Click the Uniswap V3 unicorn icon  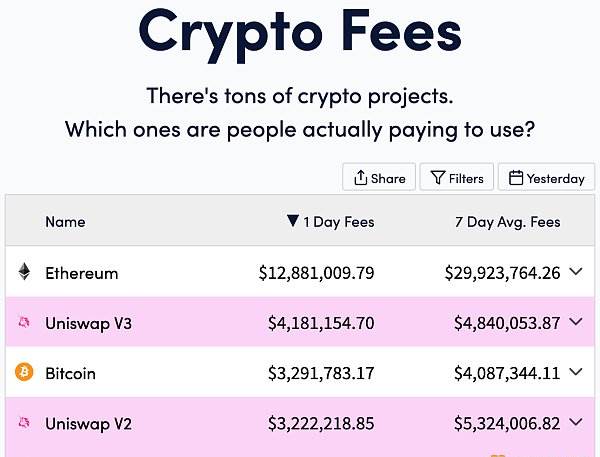coord(24,322)
